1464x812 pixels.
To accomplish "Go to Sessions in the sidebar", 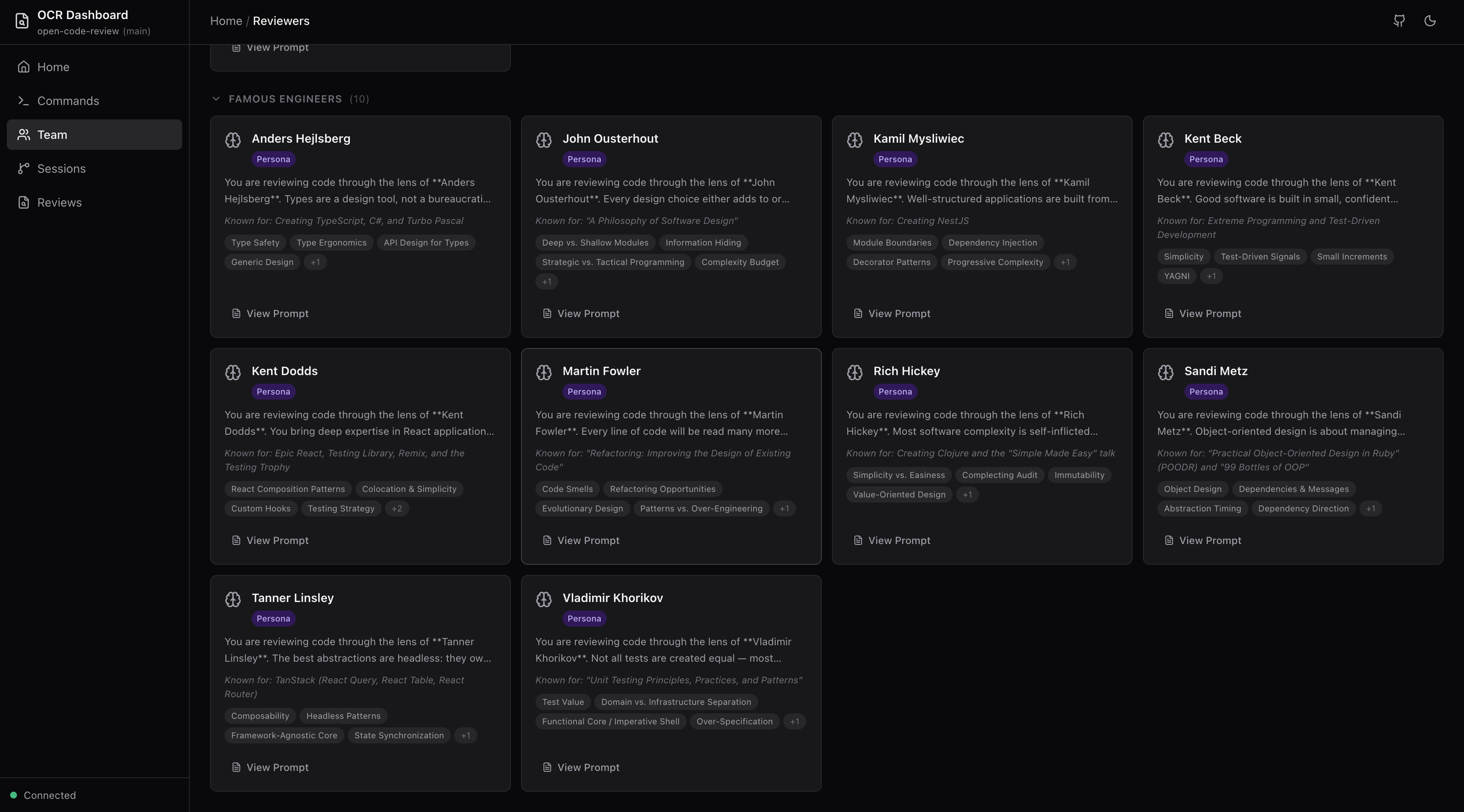I will click(61, 168).
